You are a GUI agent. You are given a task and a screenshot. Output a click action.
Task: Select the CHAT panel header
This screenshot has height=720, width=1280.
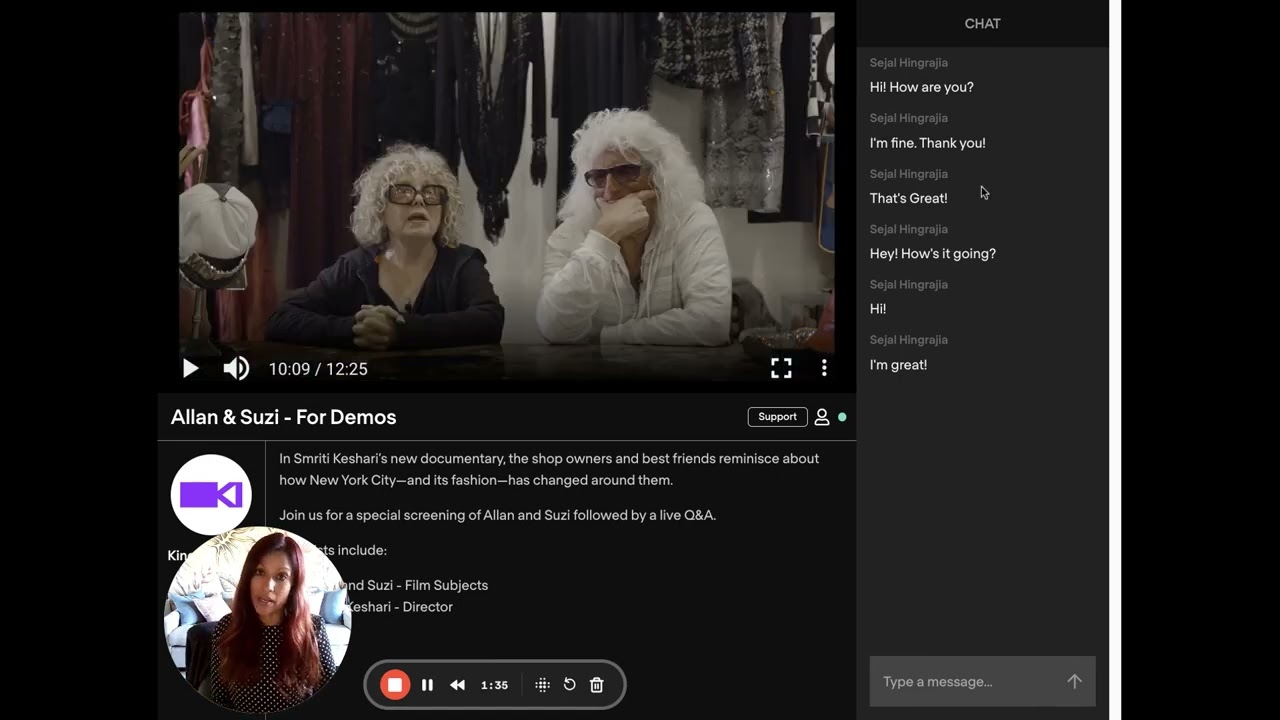pos(982,23)
